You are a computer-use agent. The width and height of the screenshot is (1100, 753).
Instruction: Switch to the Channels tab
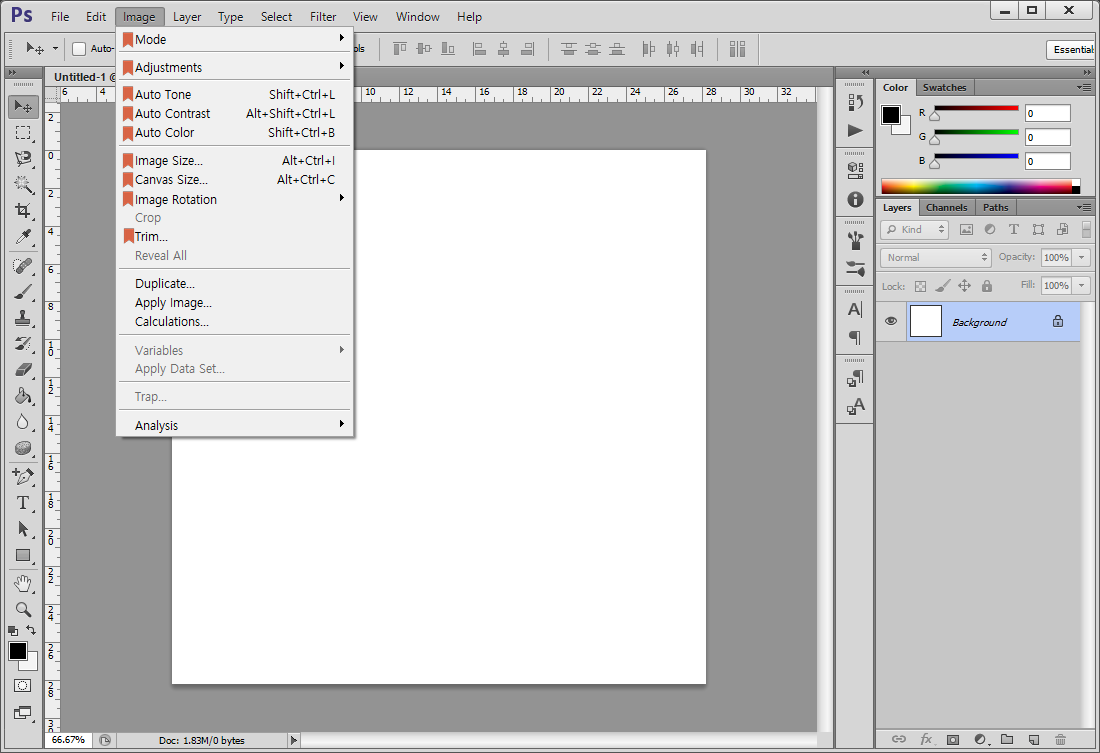[x=946, y=208]
